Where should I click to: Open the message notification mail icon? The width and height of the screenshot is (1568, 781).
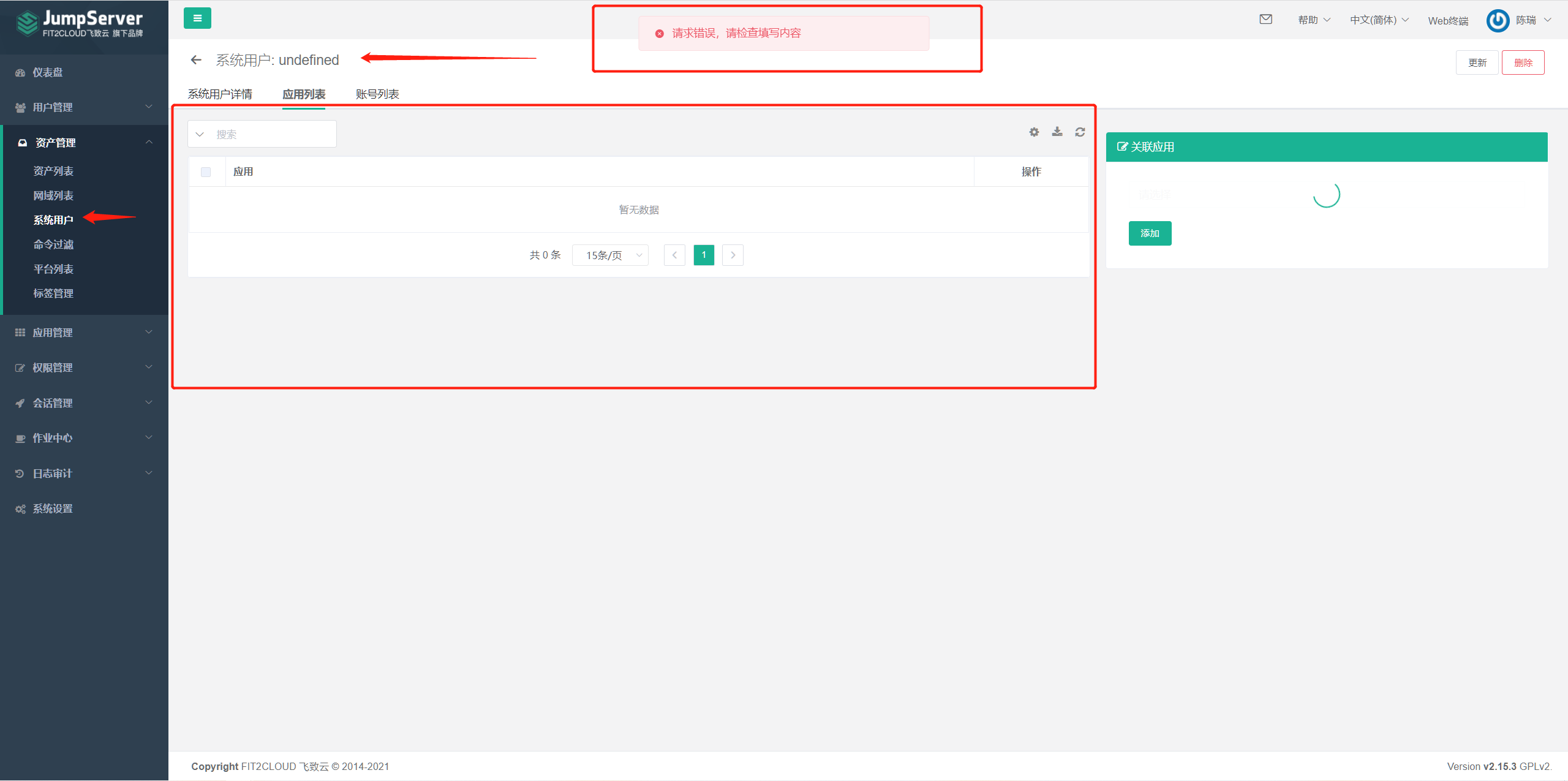pos(1265,19)
